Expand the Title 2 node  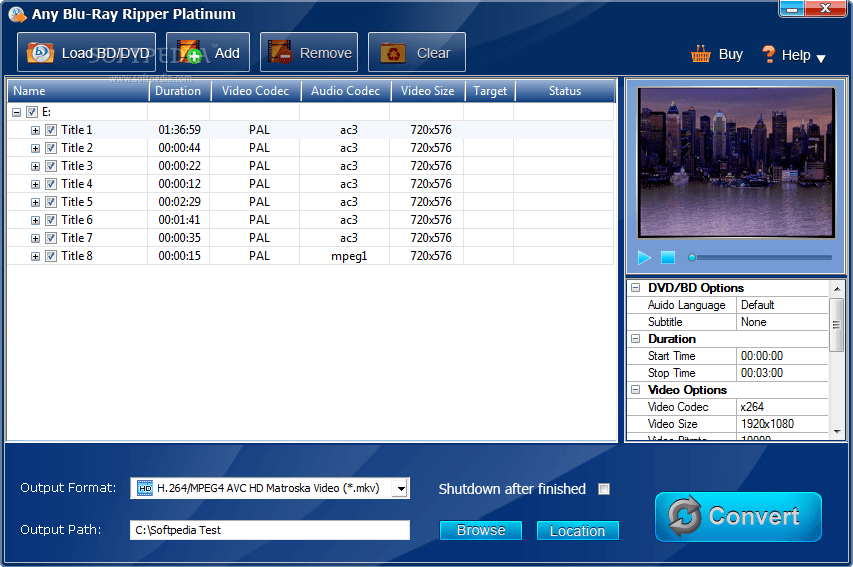coord(35,149)
